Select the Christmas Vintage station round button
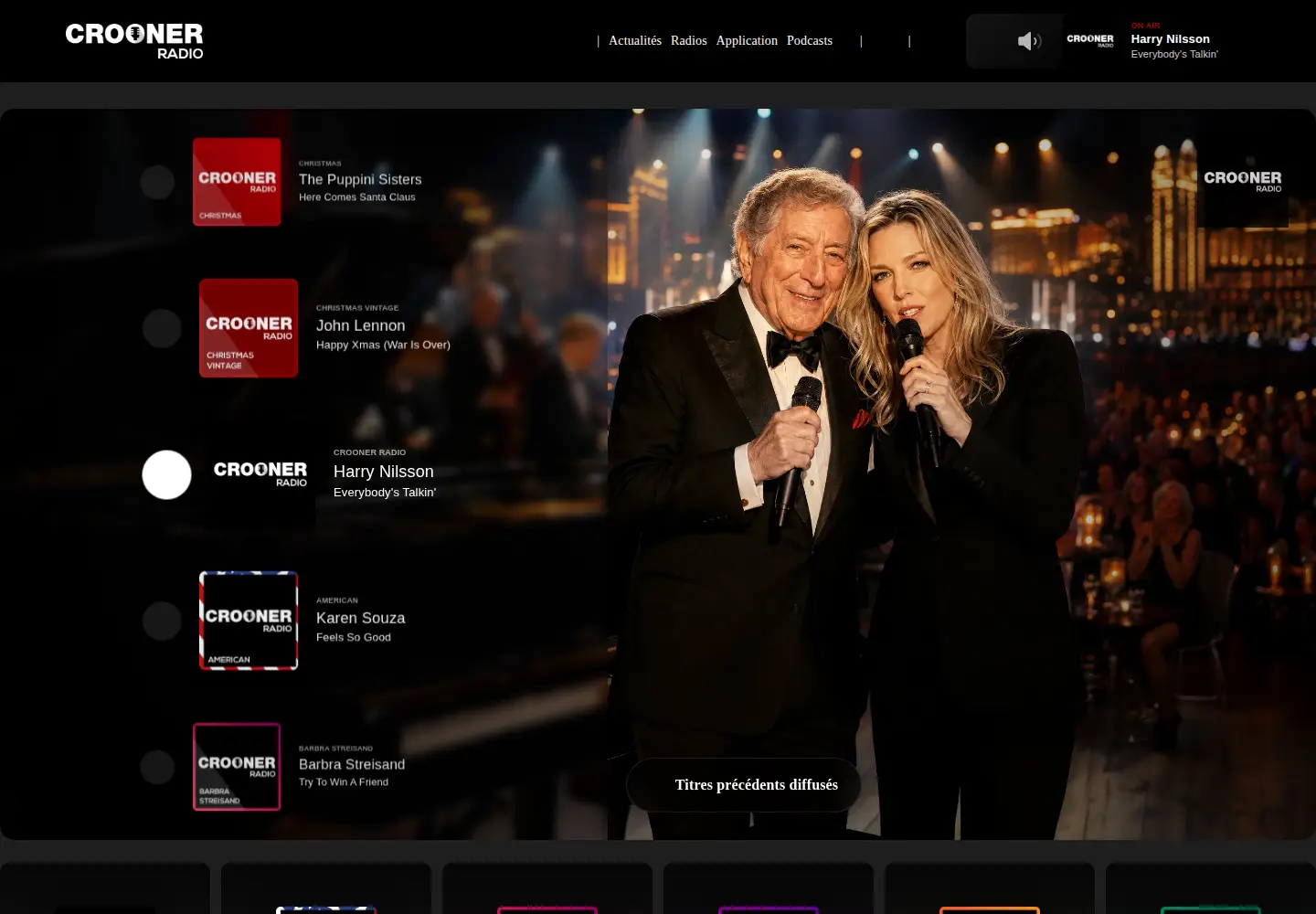The width and height of the screenshot is (1316, 914). pyautogui.click(x=162, y=328)
